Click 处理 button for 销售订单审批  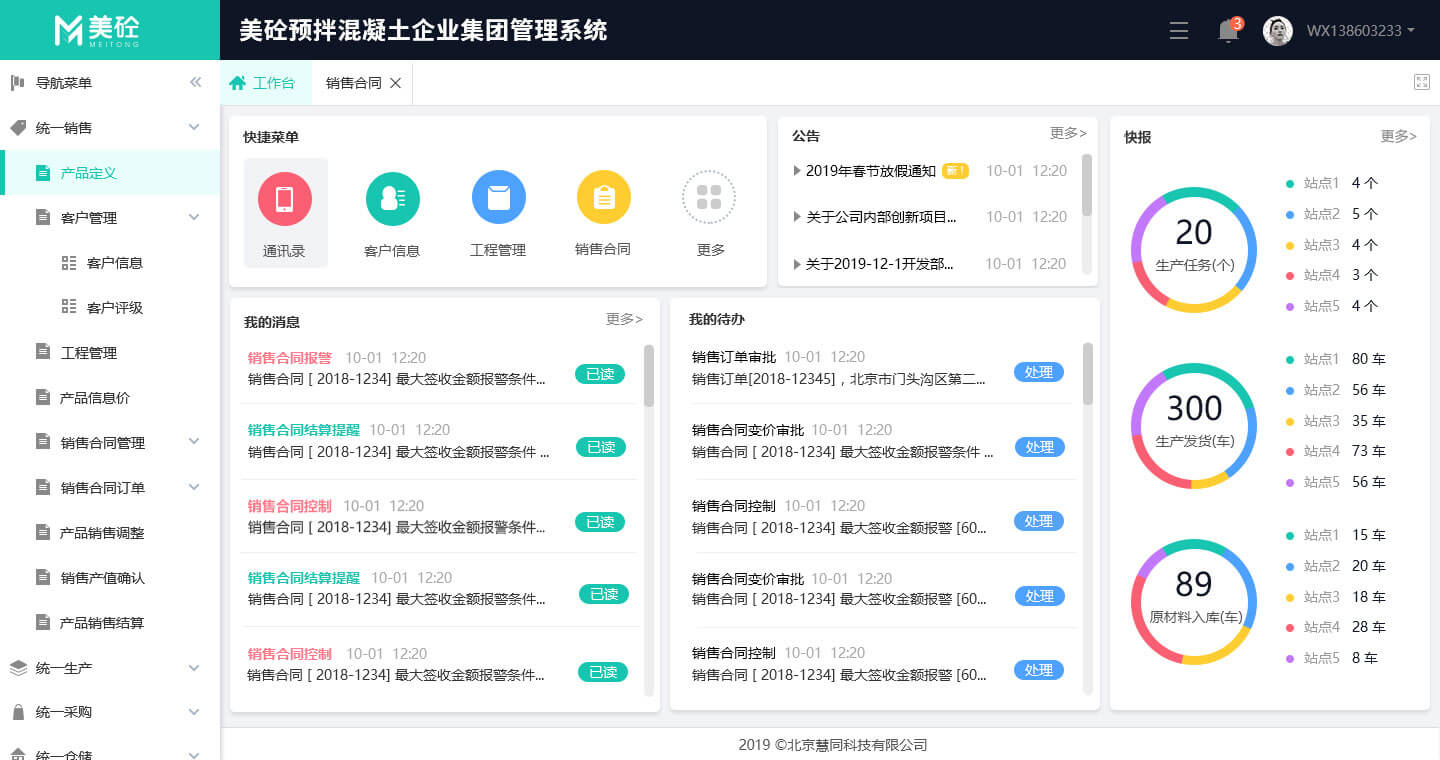[1039, 372]
